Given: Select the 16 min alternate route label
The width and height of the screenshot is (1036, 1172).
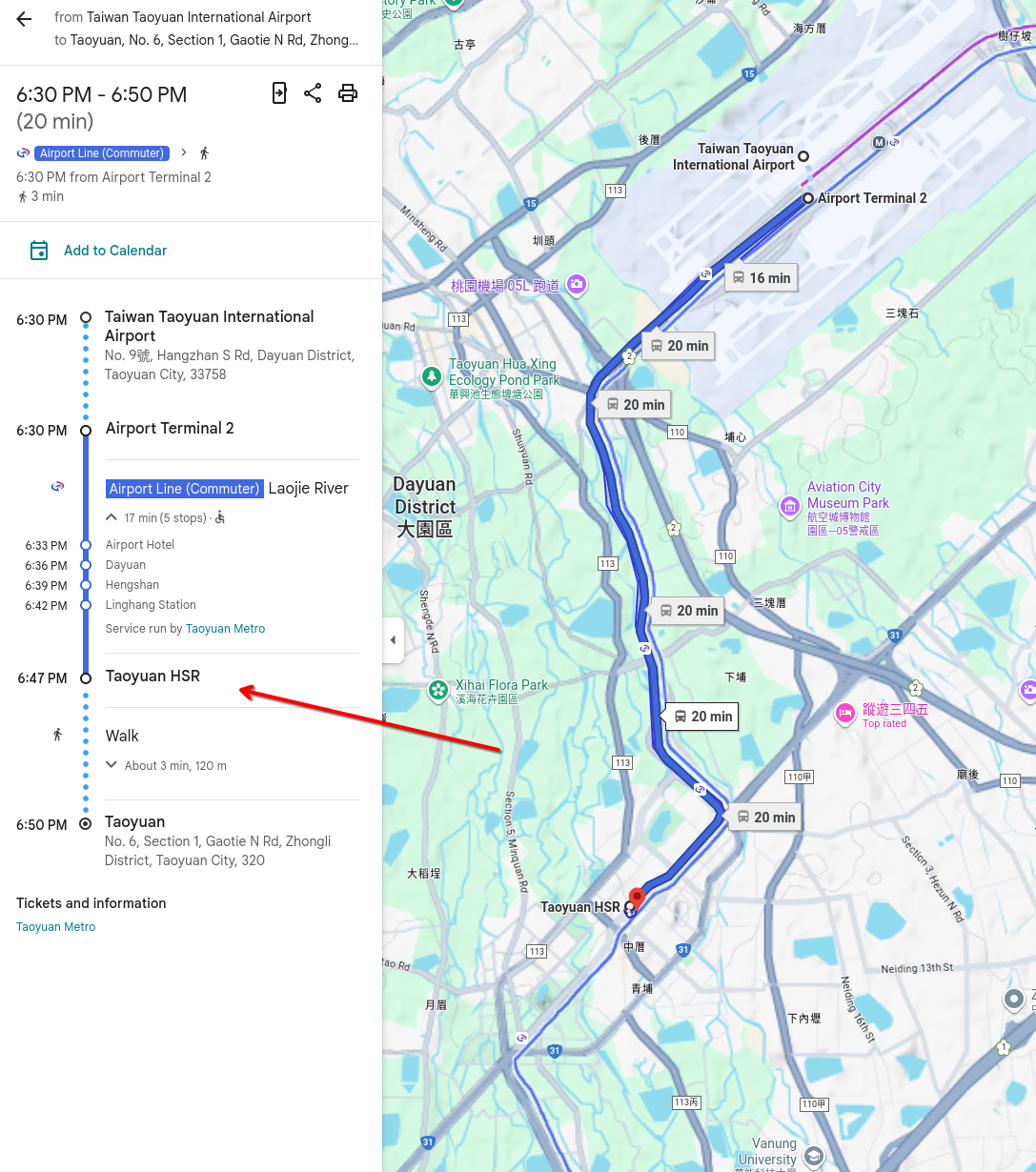Looking at the screenshot, I should (x=761, y=278).
